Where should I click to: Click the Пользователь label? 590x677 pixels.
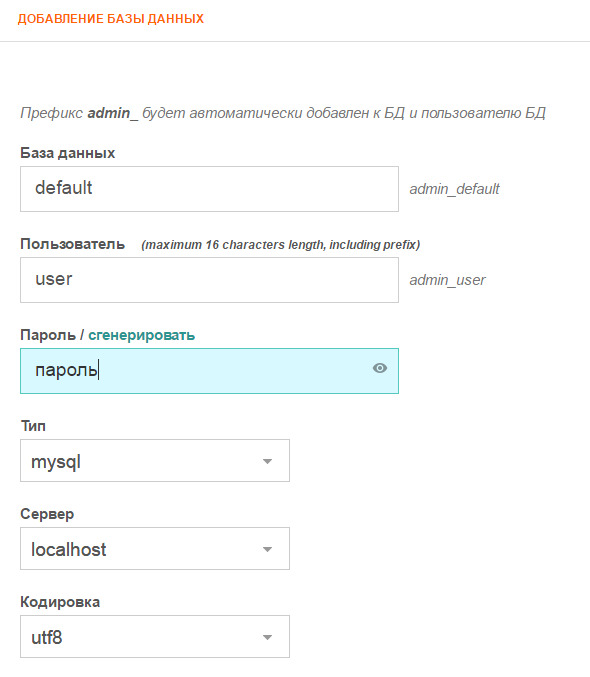[x=73, y=244]
